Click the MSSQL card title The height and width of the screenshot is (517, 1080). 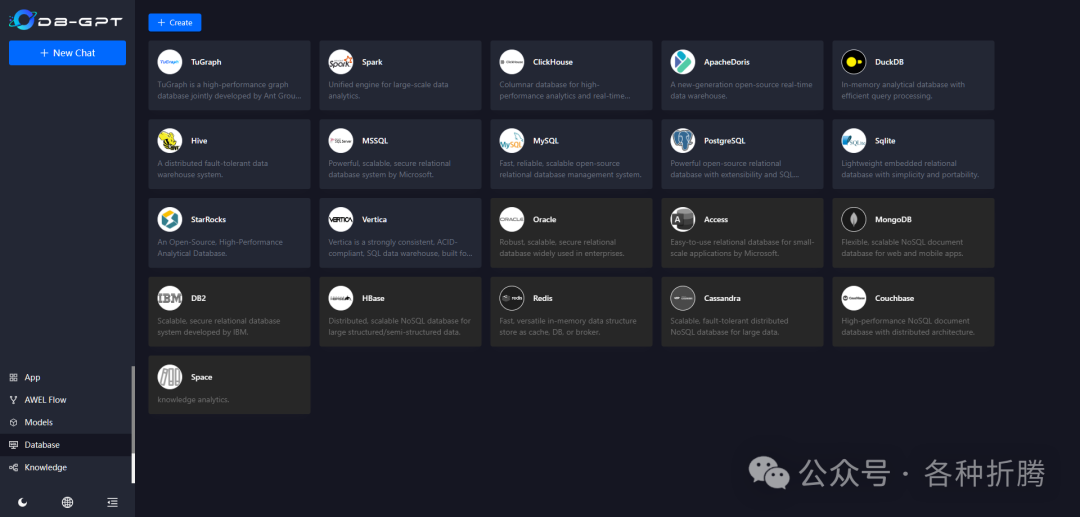375,140
